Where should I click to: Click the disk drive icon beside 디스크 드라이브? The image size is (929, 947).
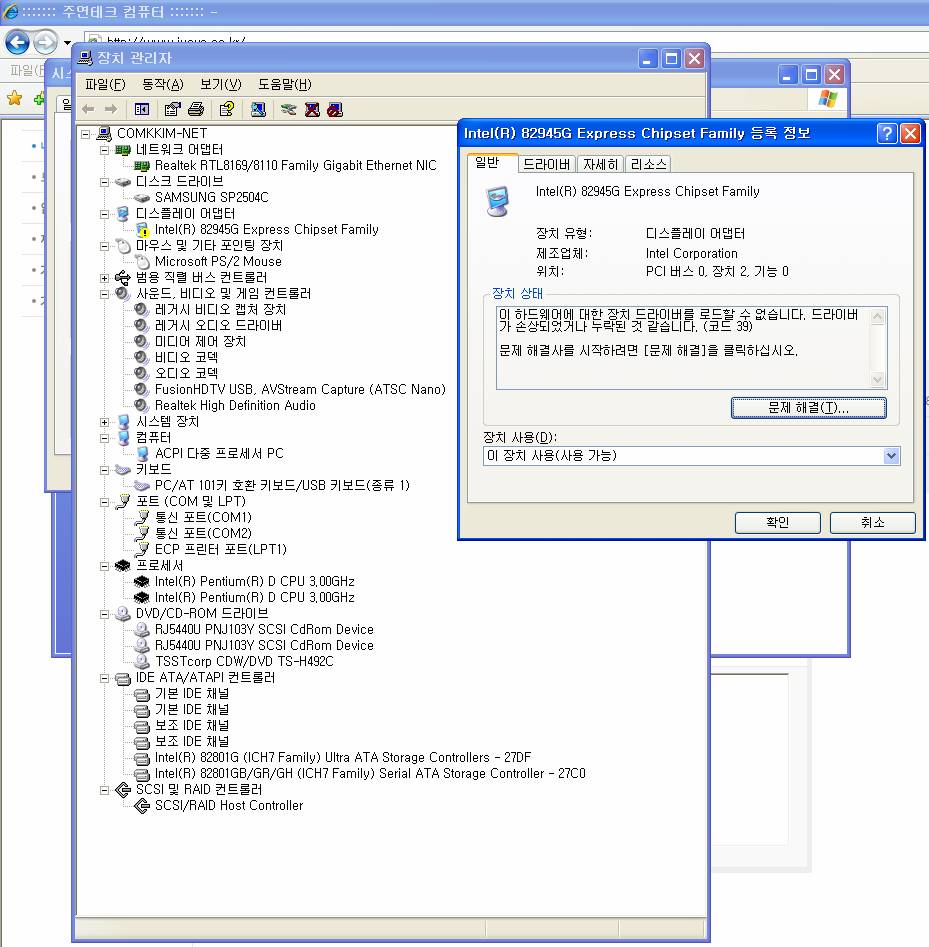point(123,182)
